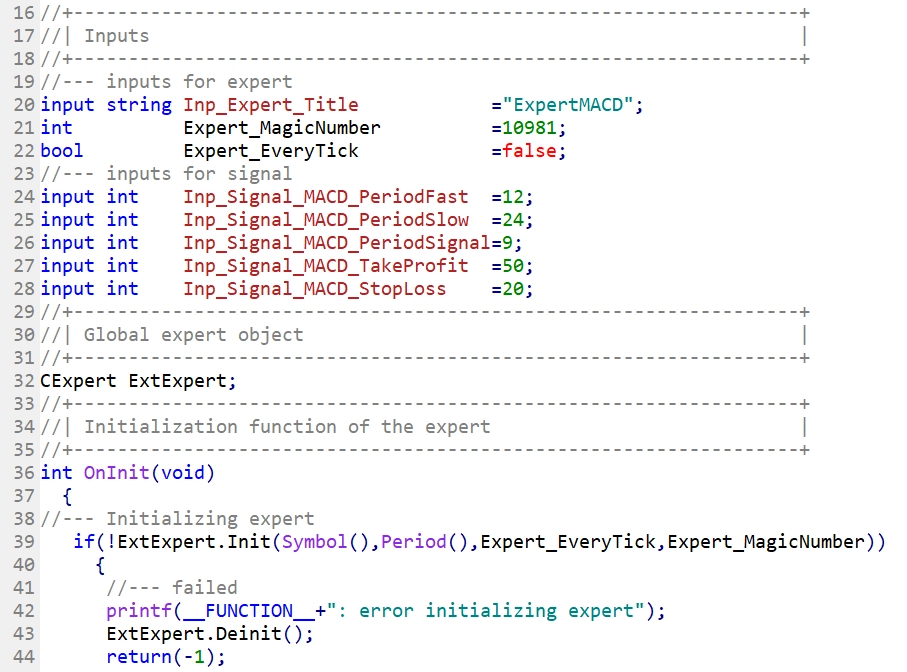Click the variable Inp_Expert_Title
Screen dimensions: 907x672
point(271,105)
